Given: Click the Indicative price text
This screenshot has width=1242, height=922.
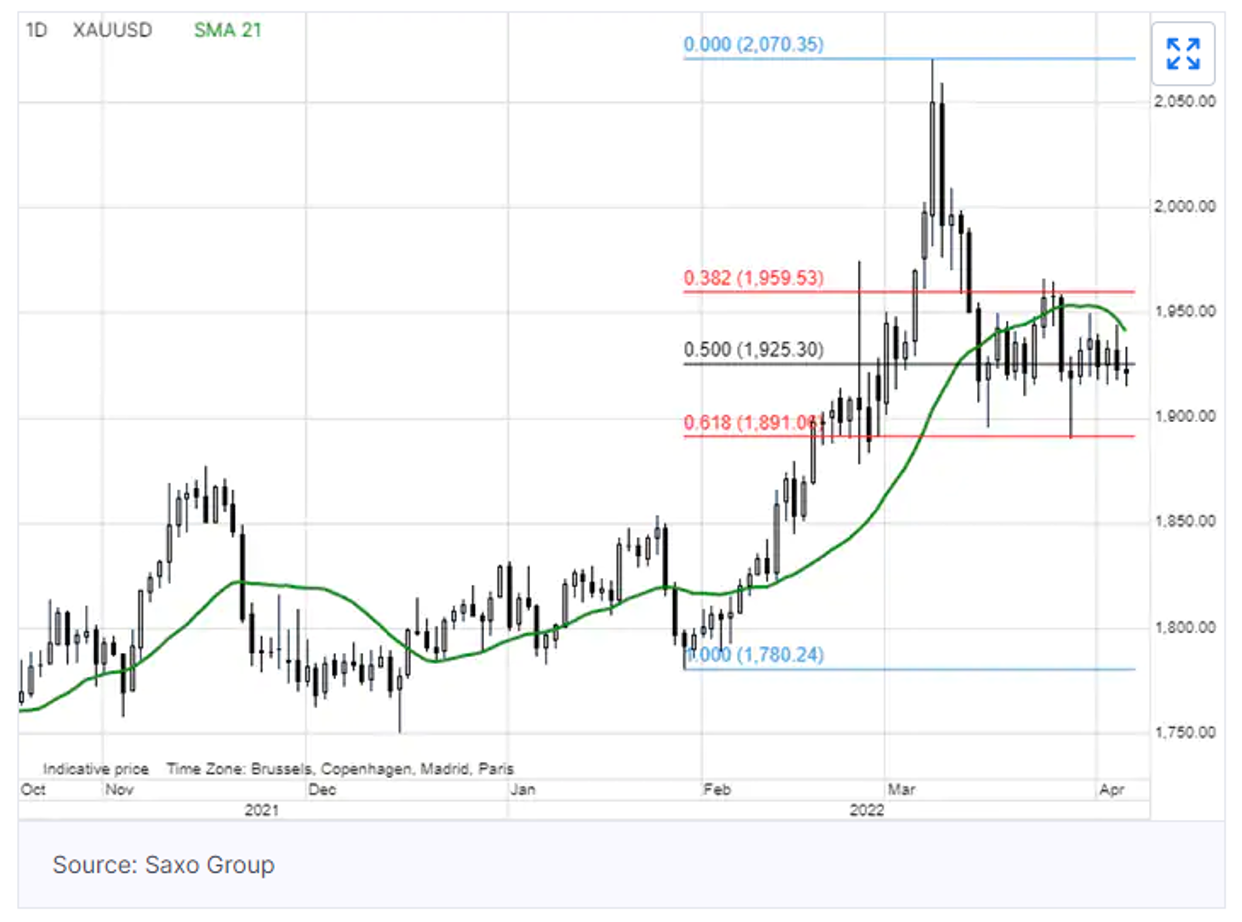Looking at the screenshot, I should click(96, 769).
